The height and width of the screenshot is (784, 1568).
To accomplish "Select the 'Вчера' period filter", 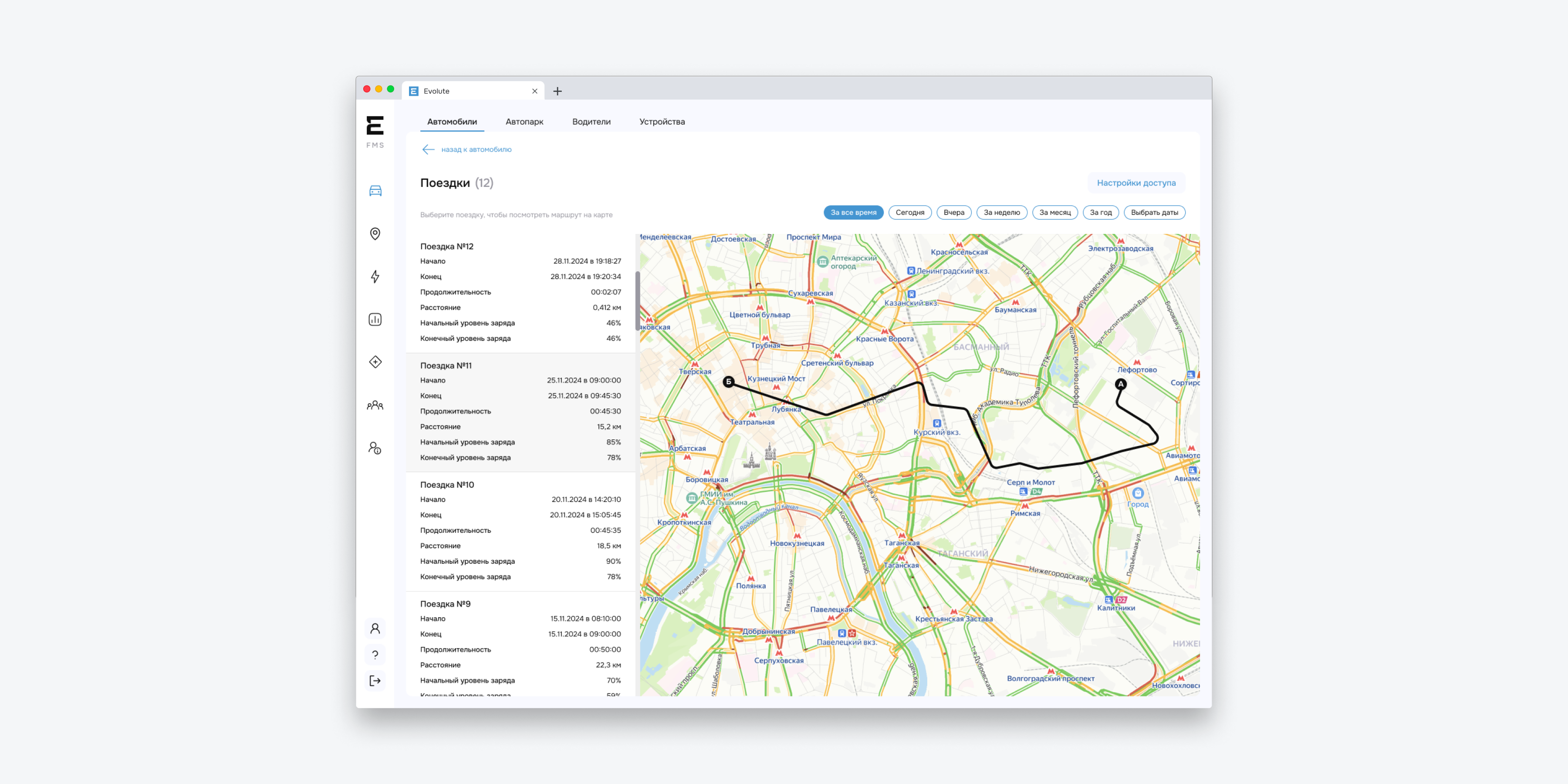I will [x=954, y=213].
